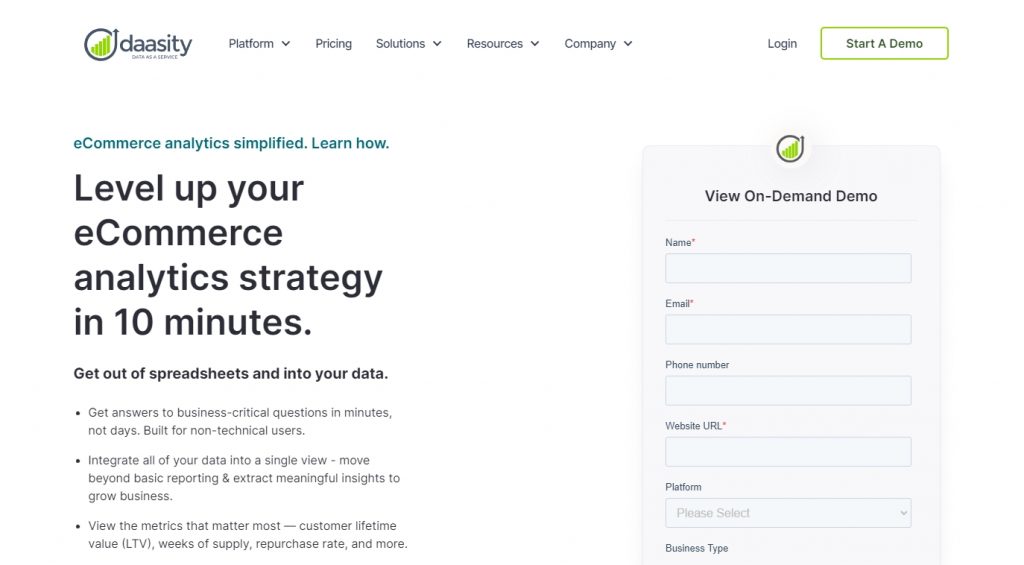
Task: Open the Platform navigation menu
Action: pos(251,44)
